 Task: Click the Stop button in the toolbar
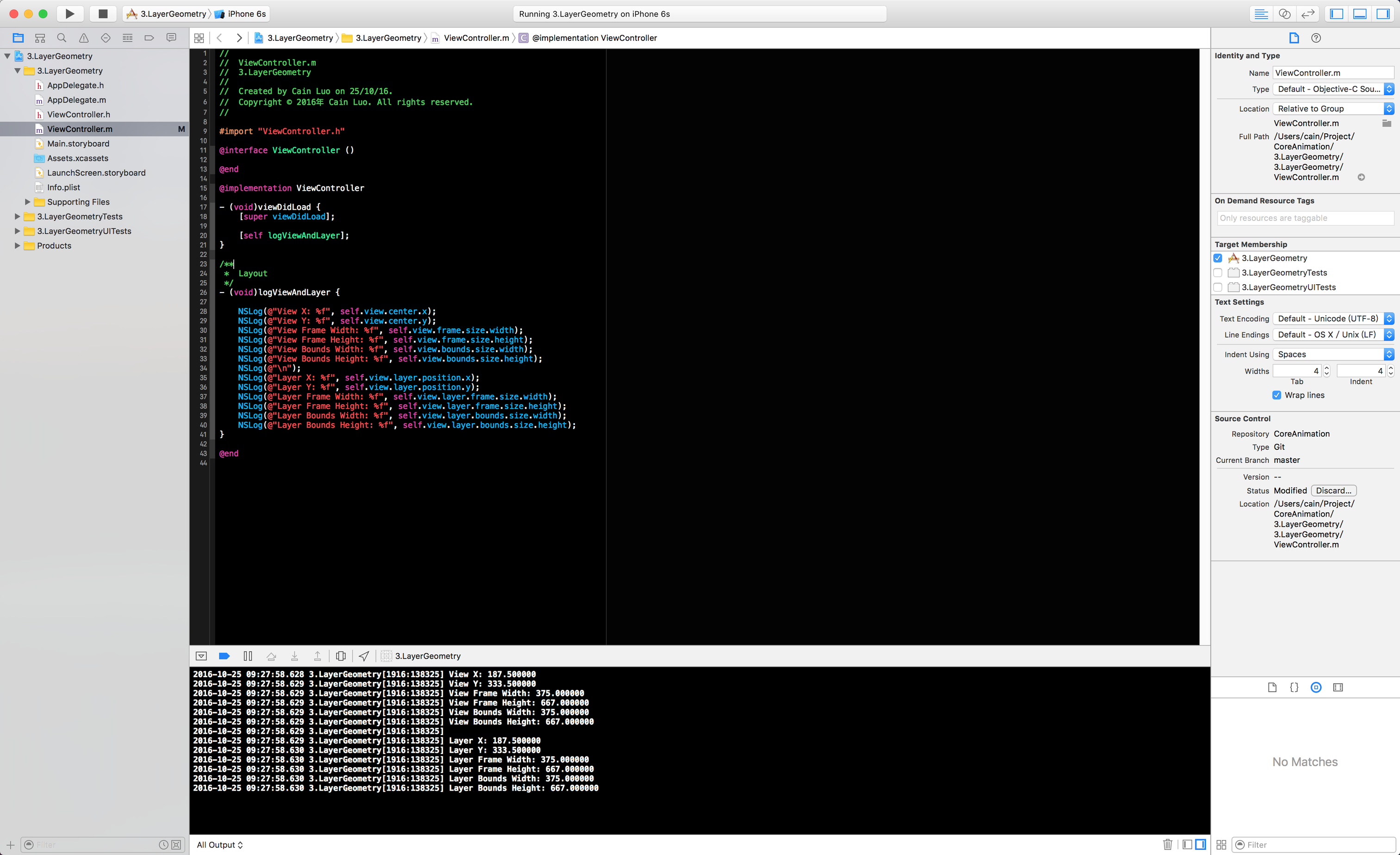pos(103,13)
